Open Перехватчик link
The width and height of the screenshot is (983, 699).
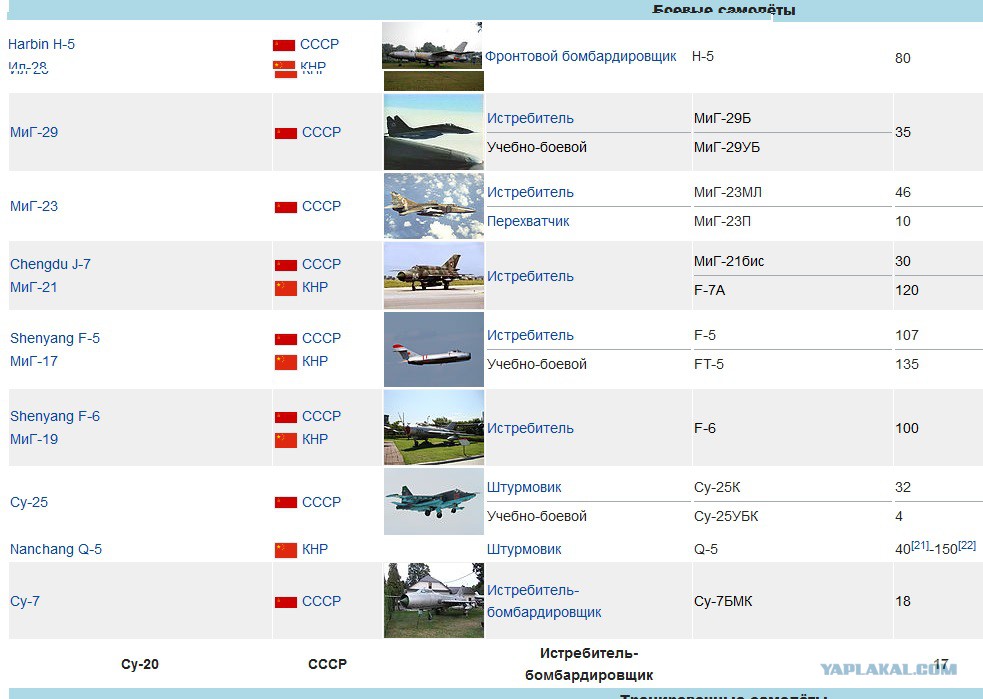coord(528,221)
